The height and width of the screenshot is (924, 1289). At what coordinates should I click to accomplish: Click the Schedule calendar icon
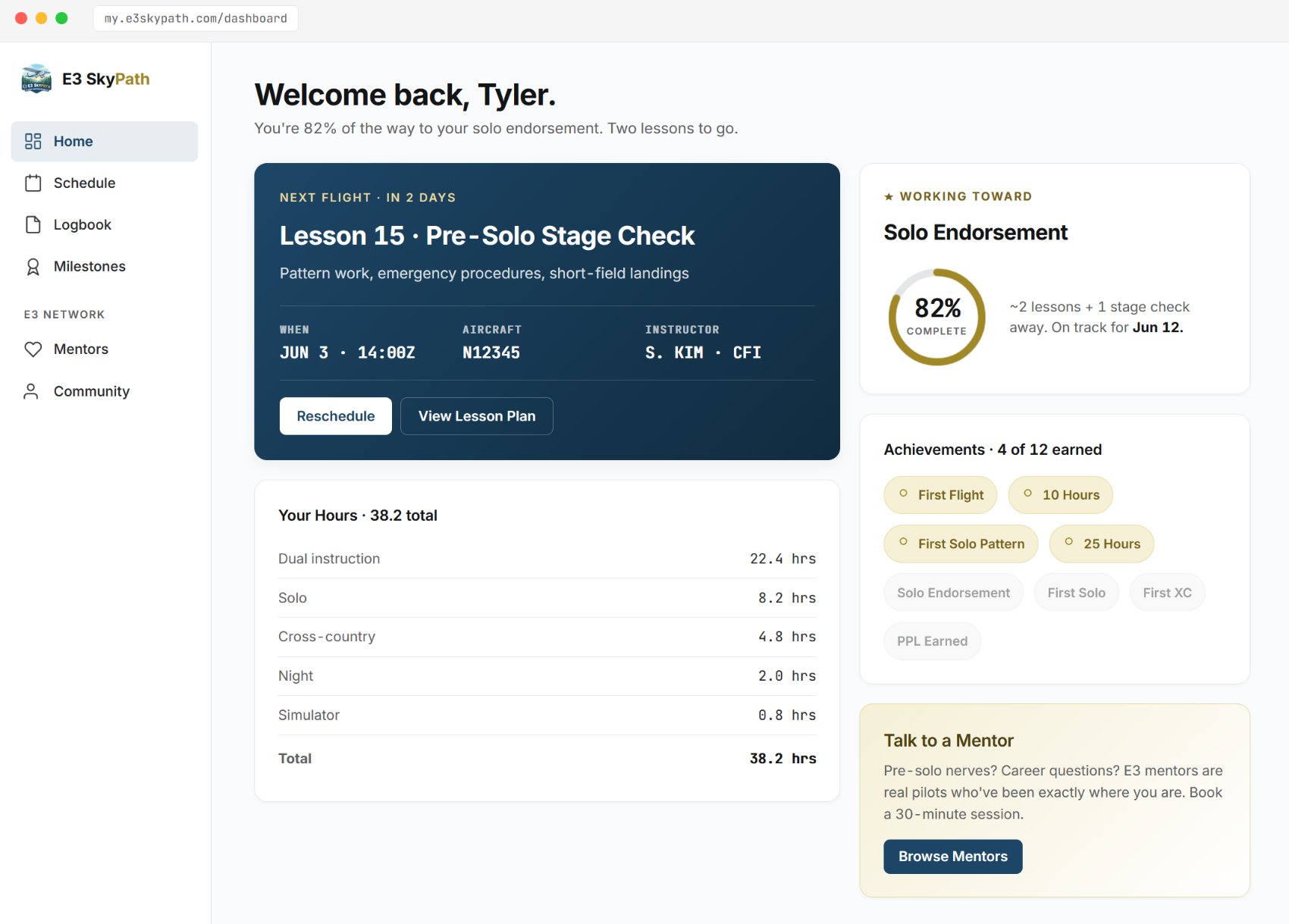(x=33, y=183)
